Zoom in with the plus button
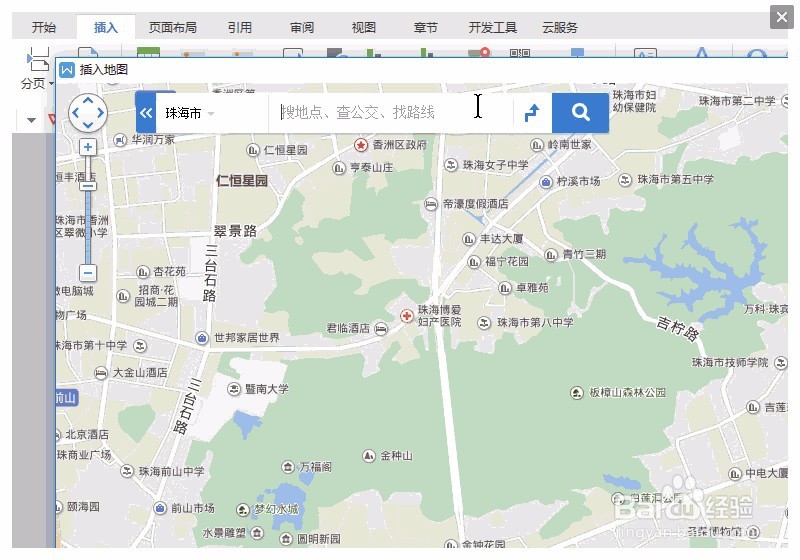 [88, 147]
